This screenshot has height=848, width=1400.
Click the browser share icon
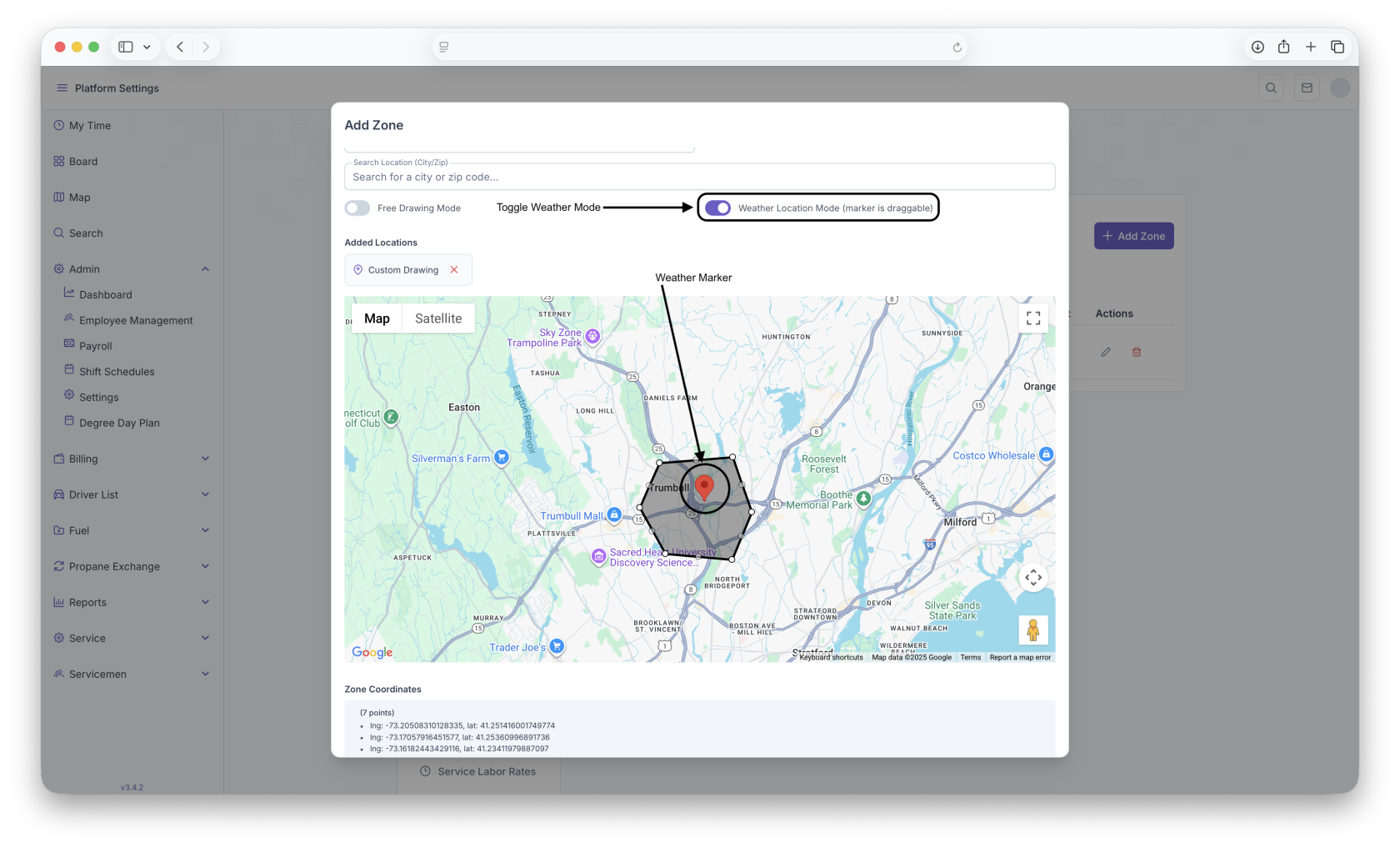pyautogui.click(x=1283, y=47)
